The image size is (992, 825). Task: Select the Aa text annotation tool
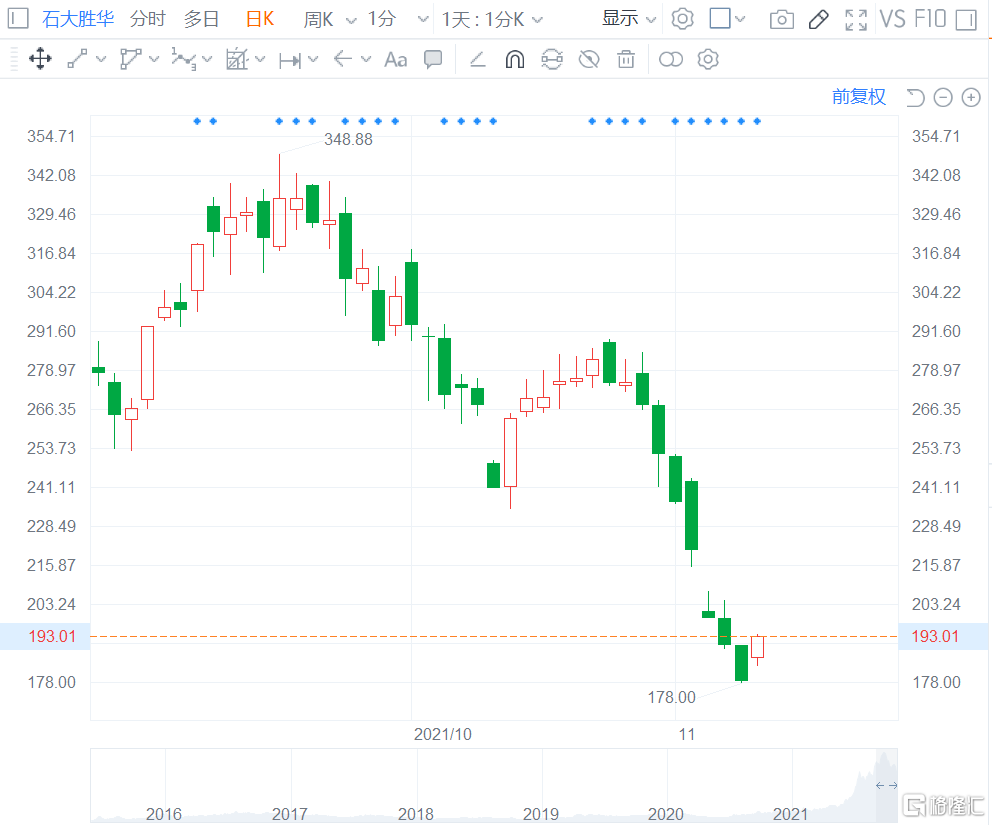click(395, 60)
